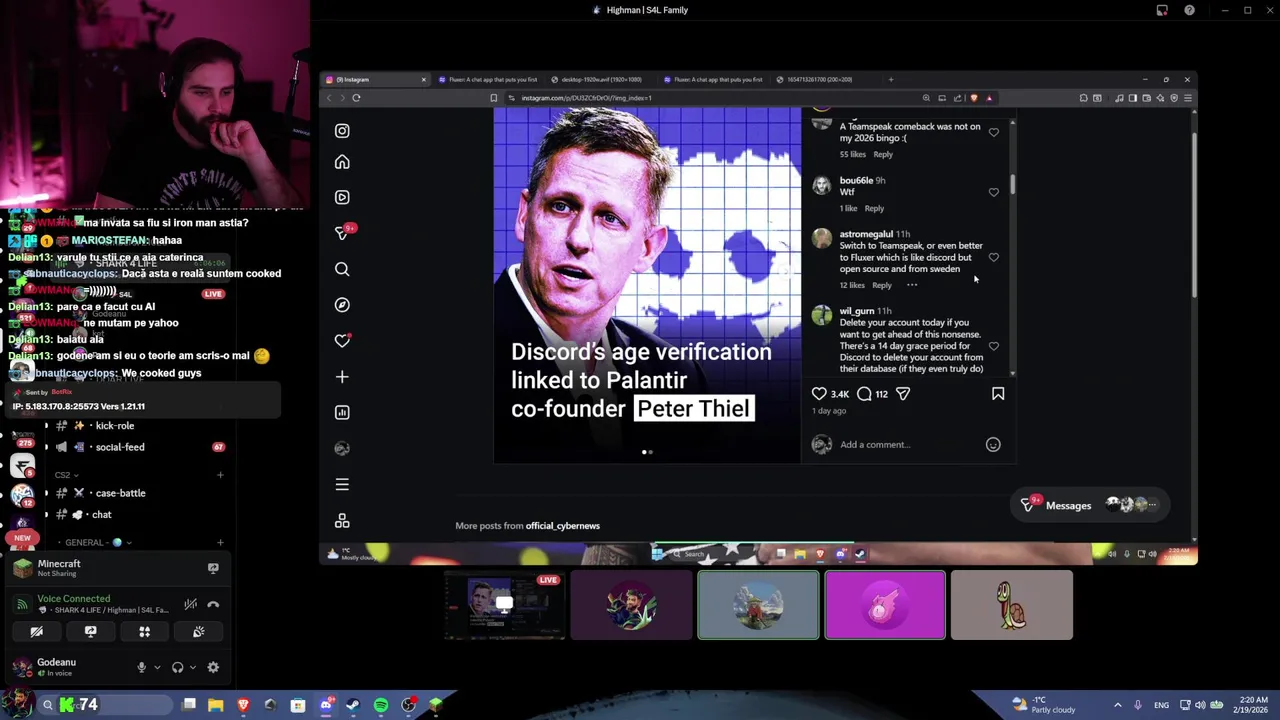Open Instagram Reels icon in sidebar
Viewport: 1280px width, 720px height.
(342, 197)
